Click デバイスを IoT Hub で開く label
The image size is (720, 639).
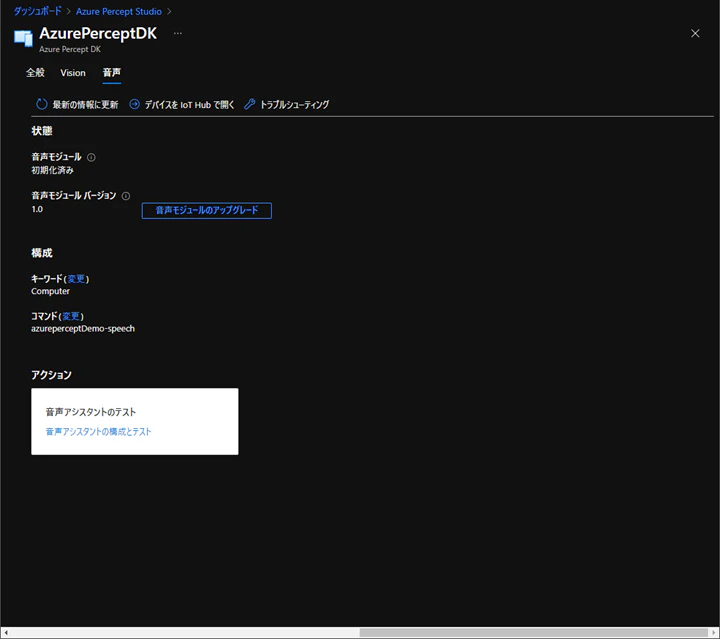[189, 105]
